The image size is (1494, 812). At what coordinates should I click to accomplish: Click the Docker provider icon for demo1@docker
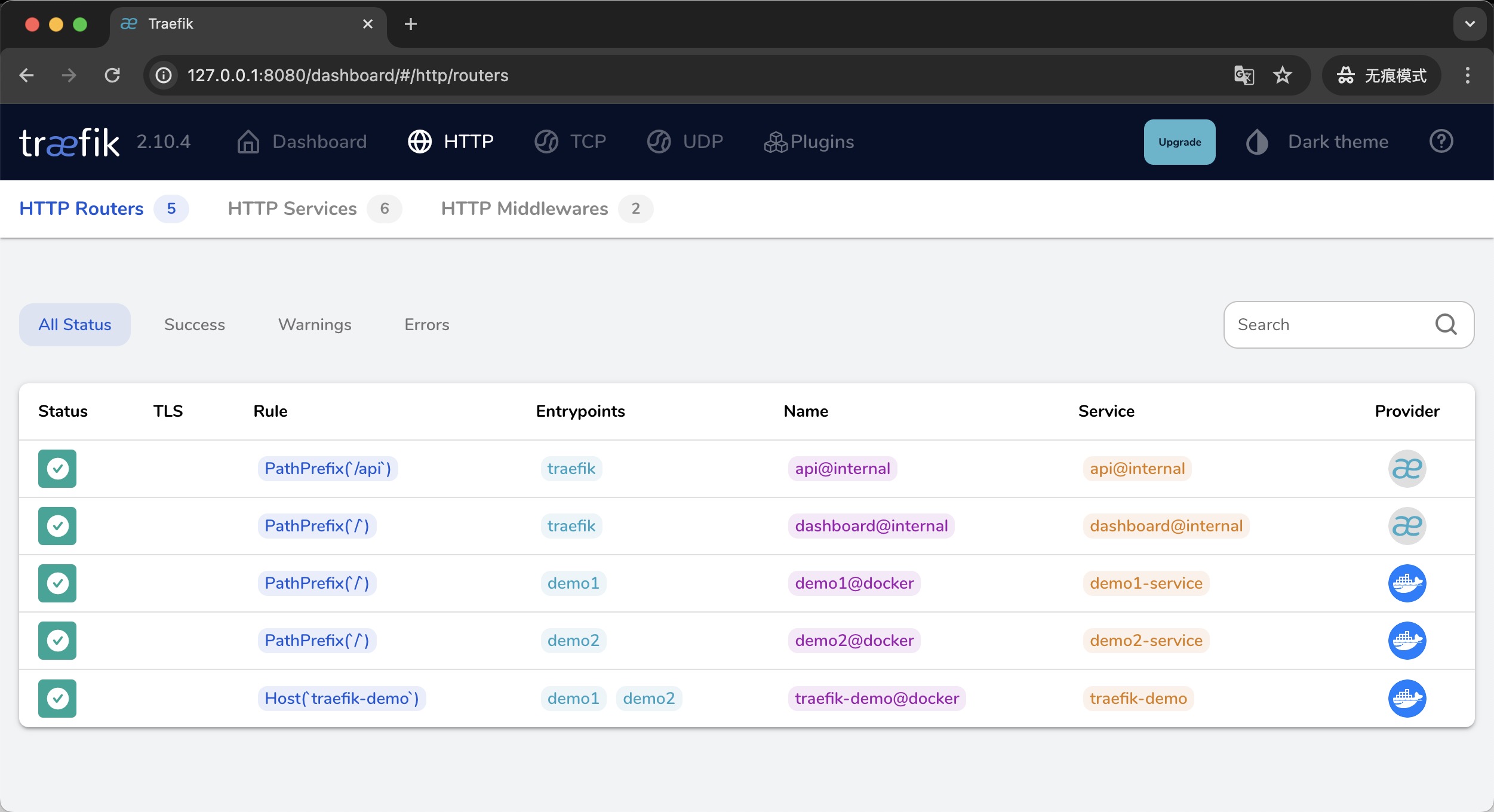tap(1407, 583)
